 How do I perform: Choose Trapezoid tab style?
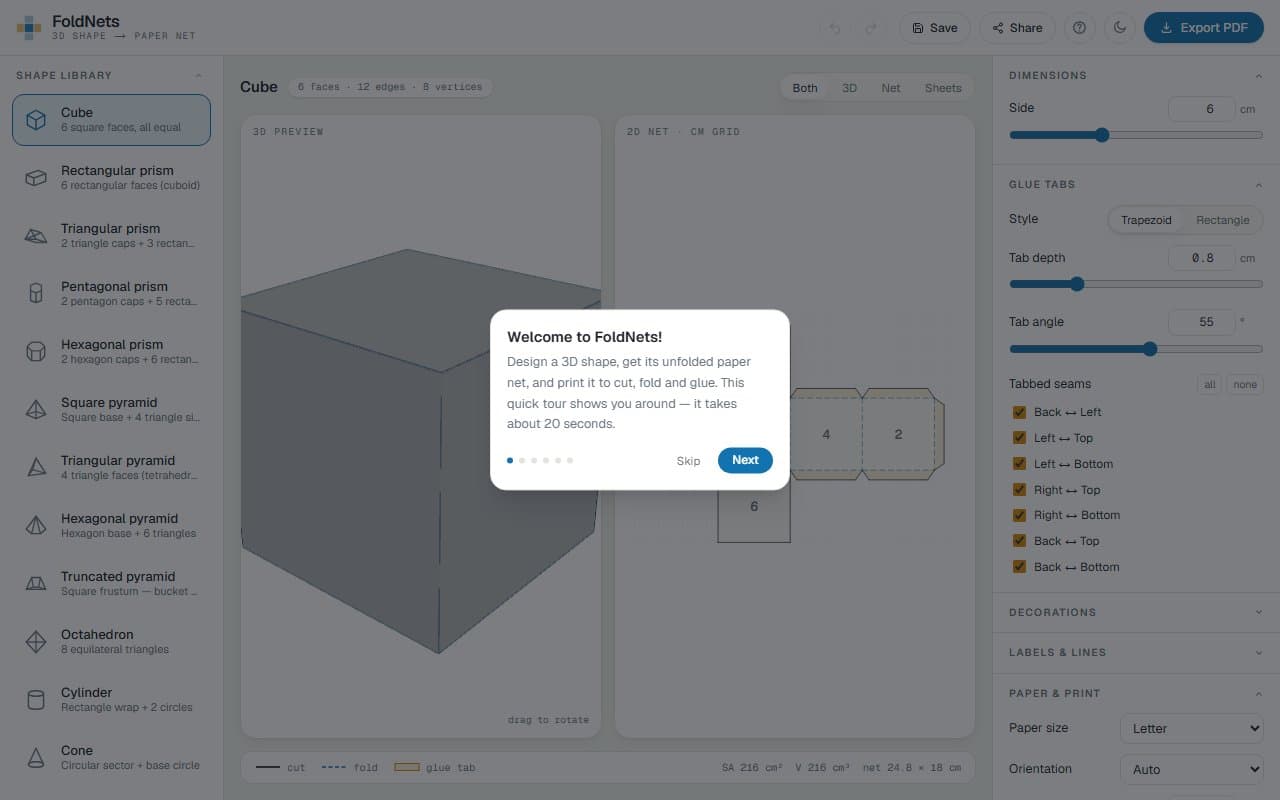click(1146, 220)
